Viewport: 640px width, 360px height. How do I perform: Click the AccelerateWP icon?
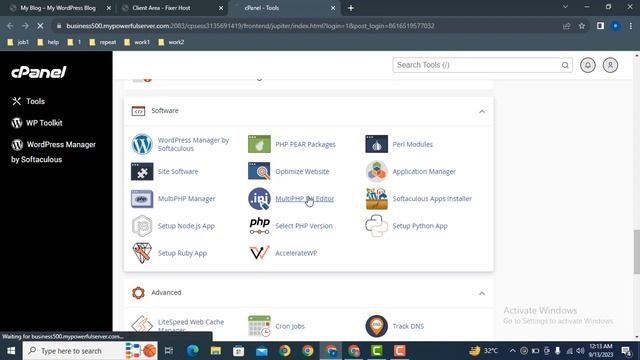[x=259, y=253]
